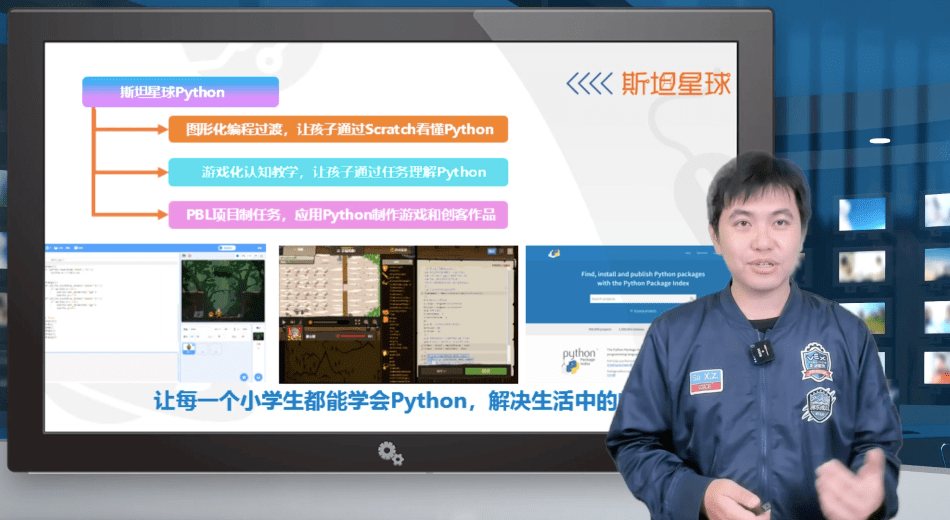950x520 pixels.
Task: Select the pink PBL项目制任务 box
Action: (x=338, y=214)
